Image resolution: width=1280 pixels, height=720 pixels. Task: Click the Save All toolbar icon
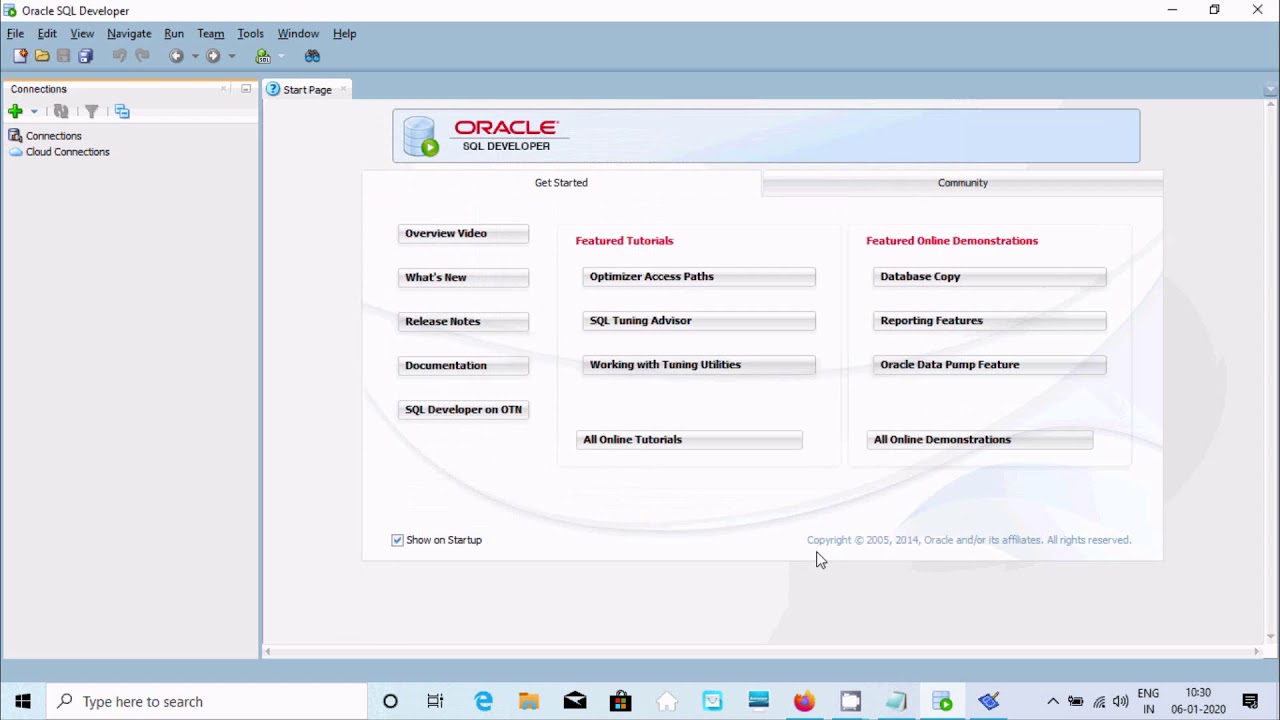(86, 56)
